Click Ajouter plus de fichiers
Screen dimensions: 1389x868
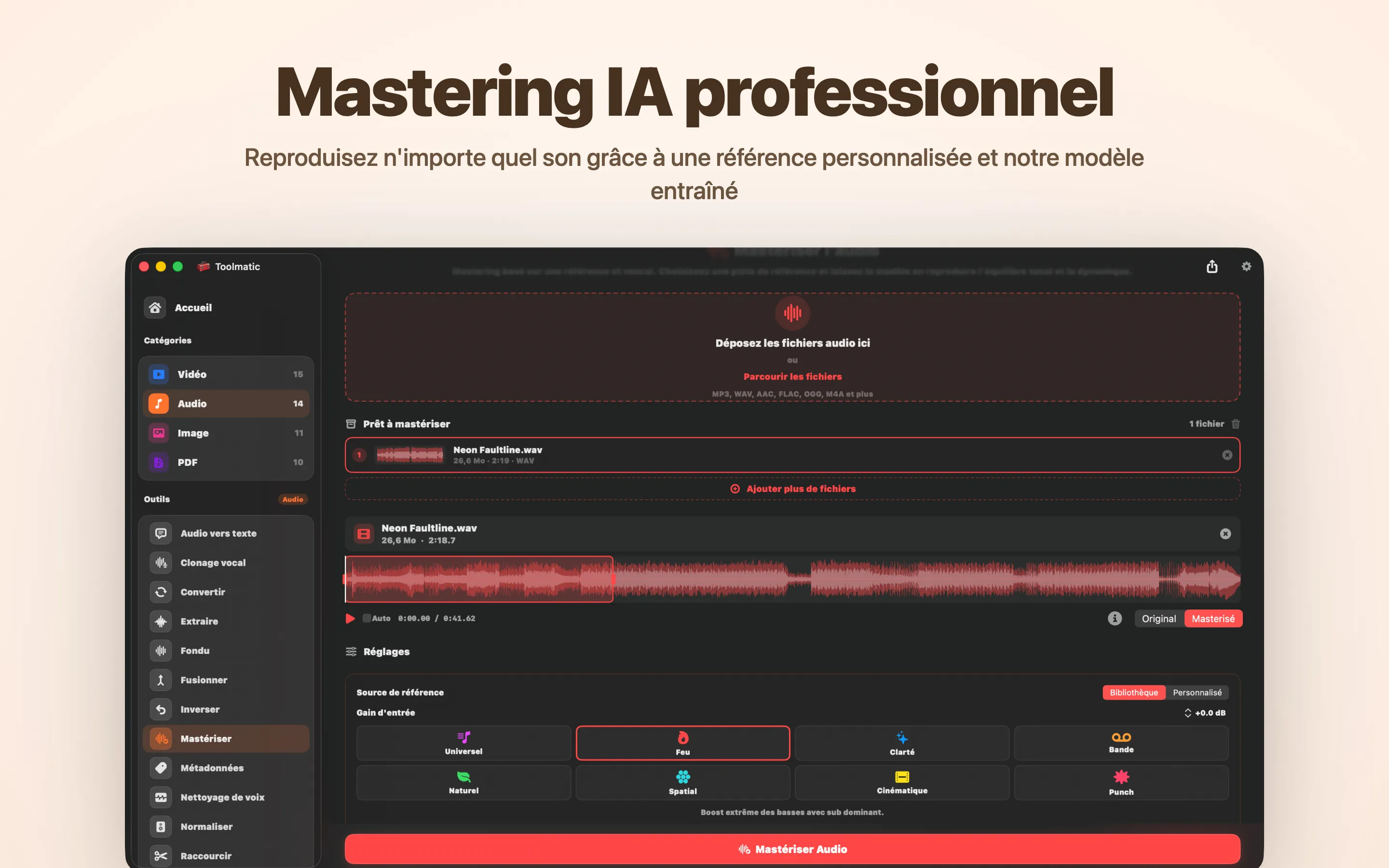pos(792,488)
